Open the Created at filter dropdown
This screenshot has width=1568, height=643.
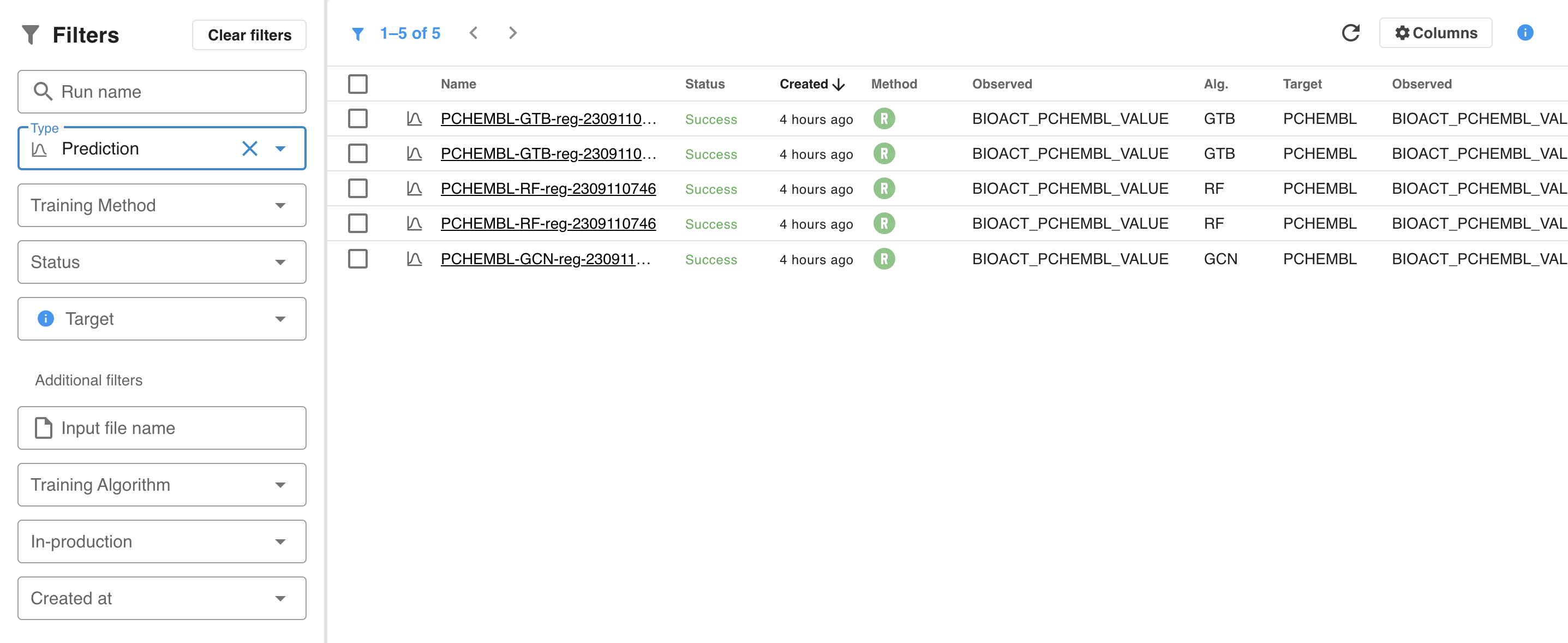(161, 598)
